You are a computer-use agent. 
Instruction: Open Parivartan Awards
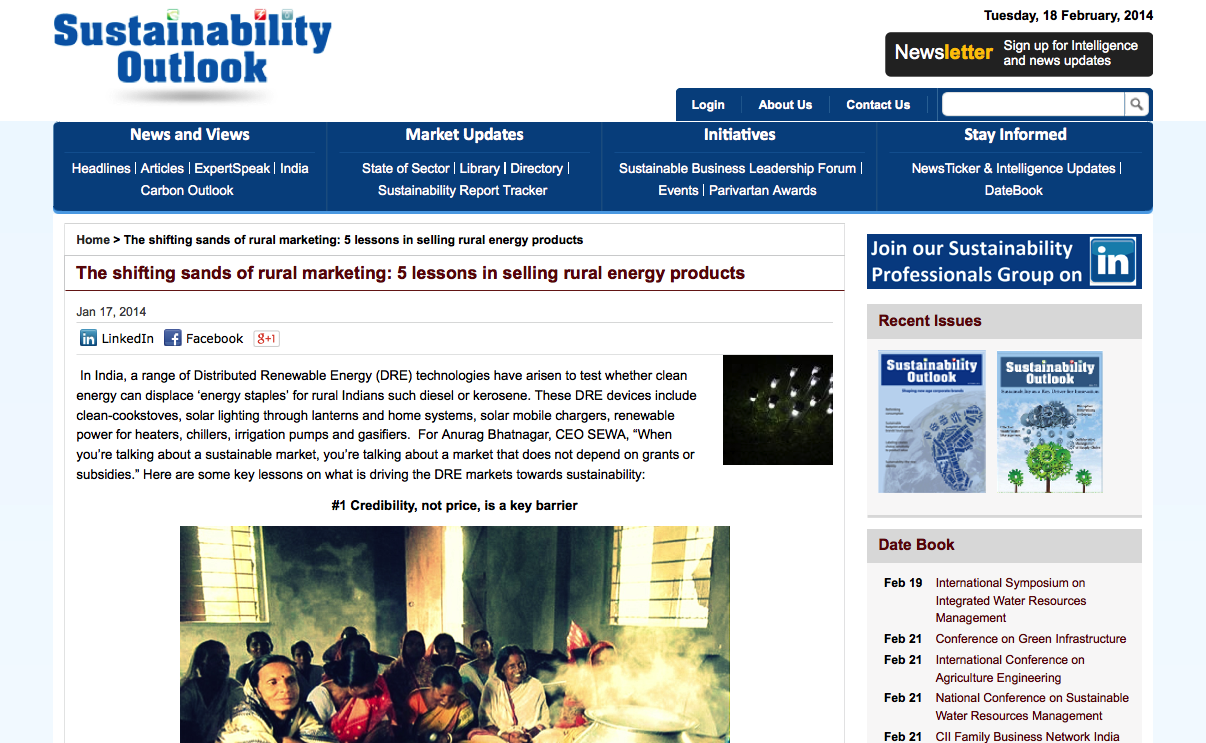tap(763, 190)
